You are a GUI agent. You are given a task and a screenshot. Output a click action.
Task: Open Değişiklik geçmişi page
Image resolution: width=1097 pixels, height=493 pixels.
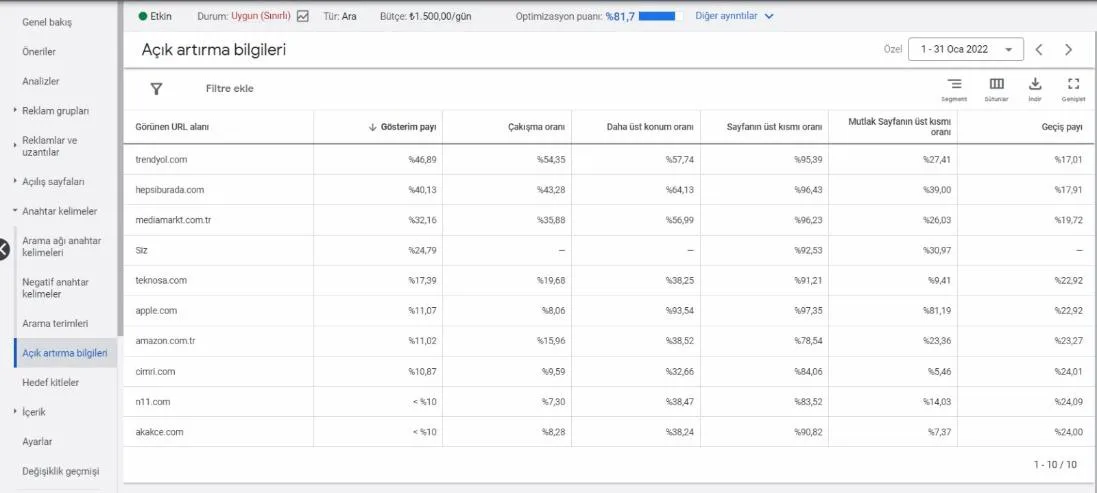(x=61, y=471)
